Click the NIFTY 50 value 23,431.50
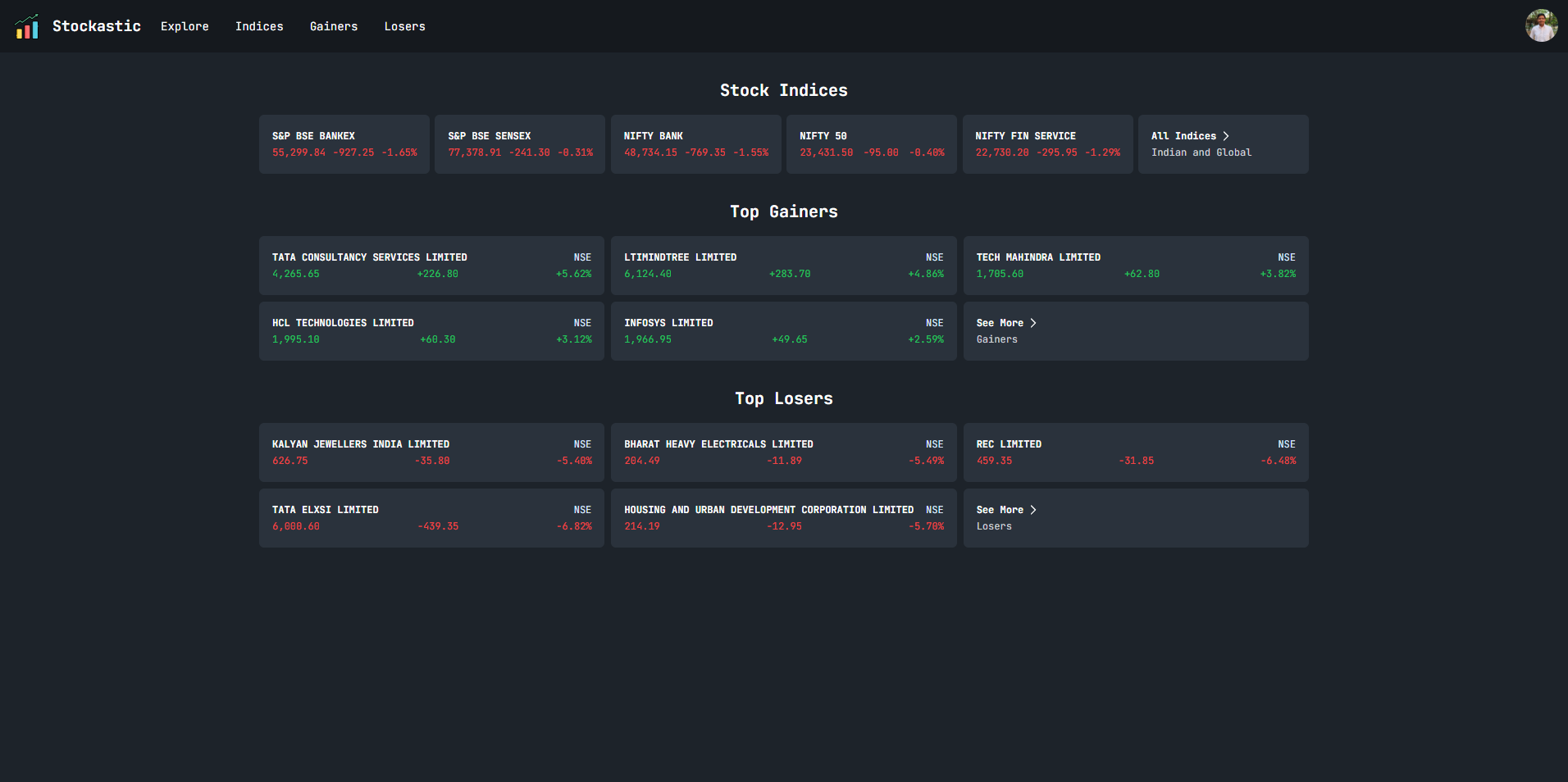1568x782 pixels. coord(826,152)
